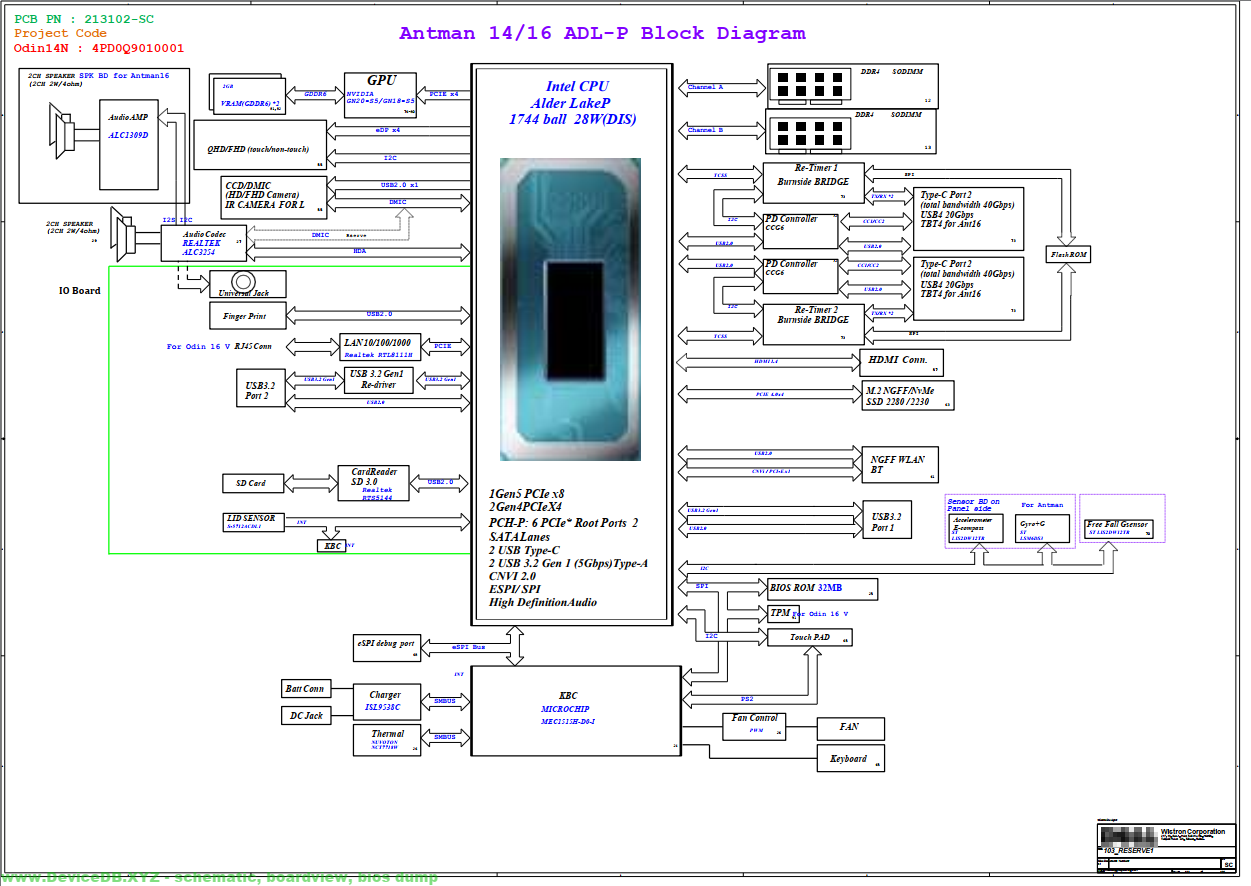Click the QHD/FHD (touch/non-touch) display block
Image resolution: width=1251 pixels, height=886 pixels.
260,145
